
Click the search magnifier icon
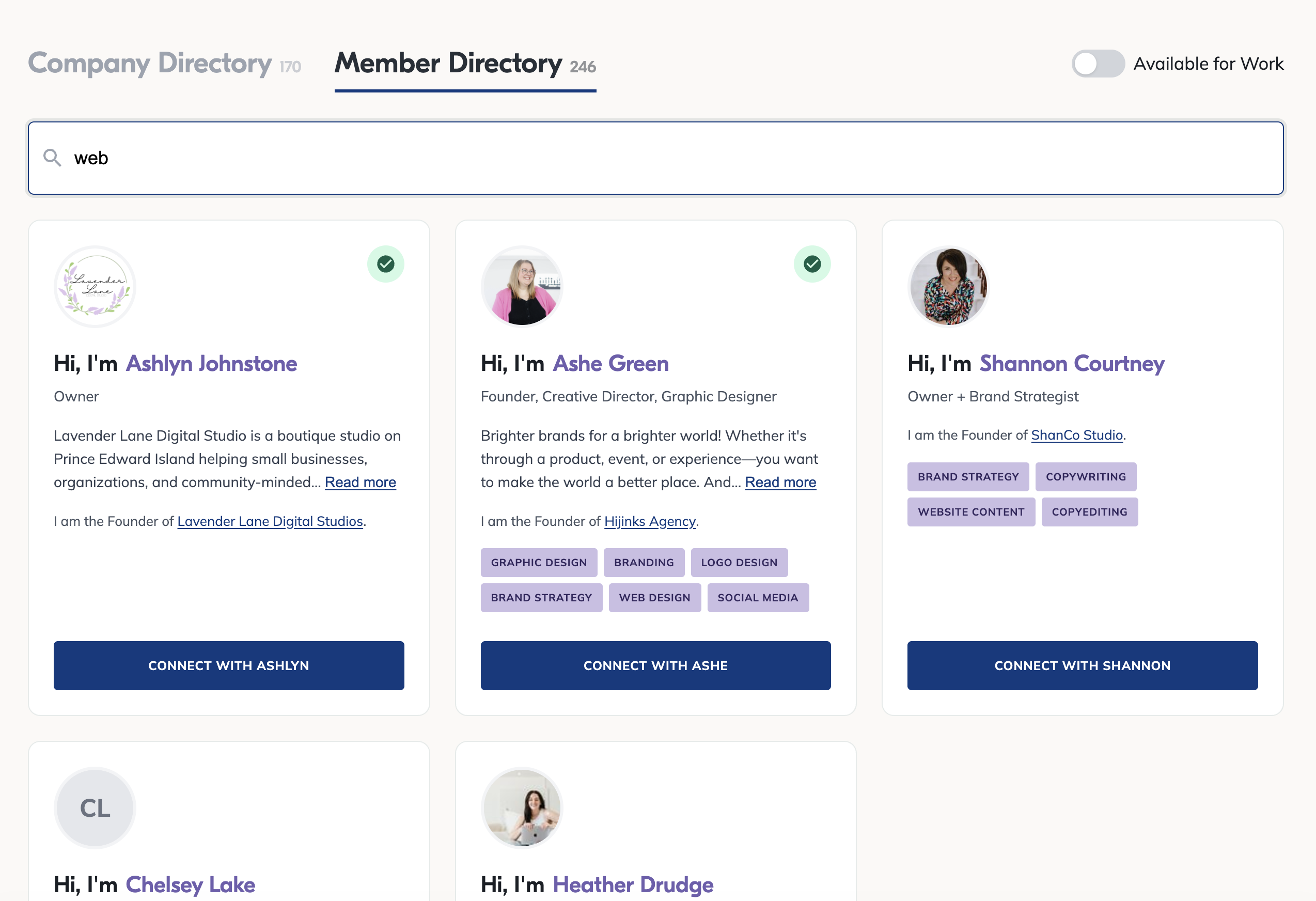[52, 158]
